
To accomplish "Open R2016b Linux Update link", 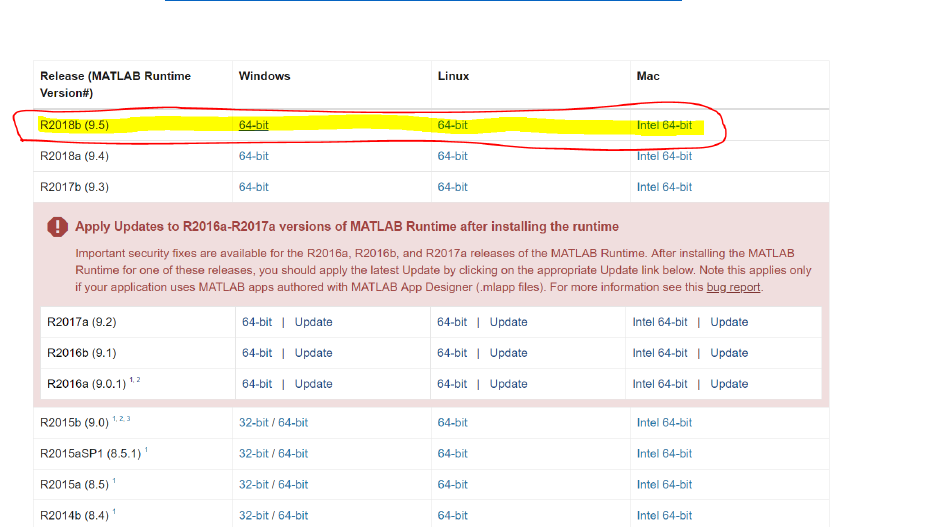I will pyautogui.click(x=509, y=353).
